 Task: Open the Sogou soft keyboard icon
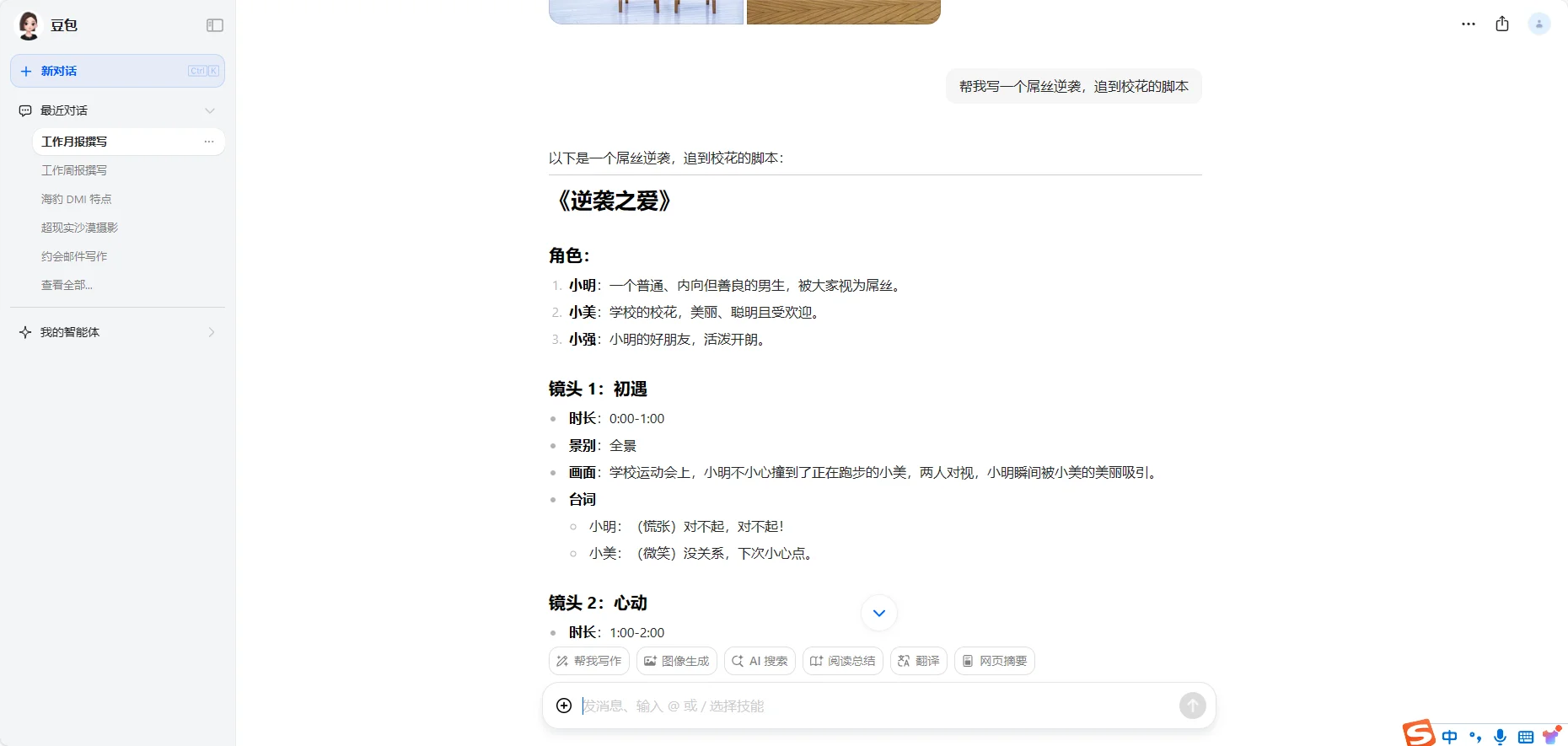pyautogui.click(x=1526, y=737)
